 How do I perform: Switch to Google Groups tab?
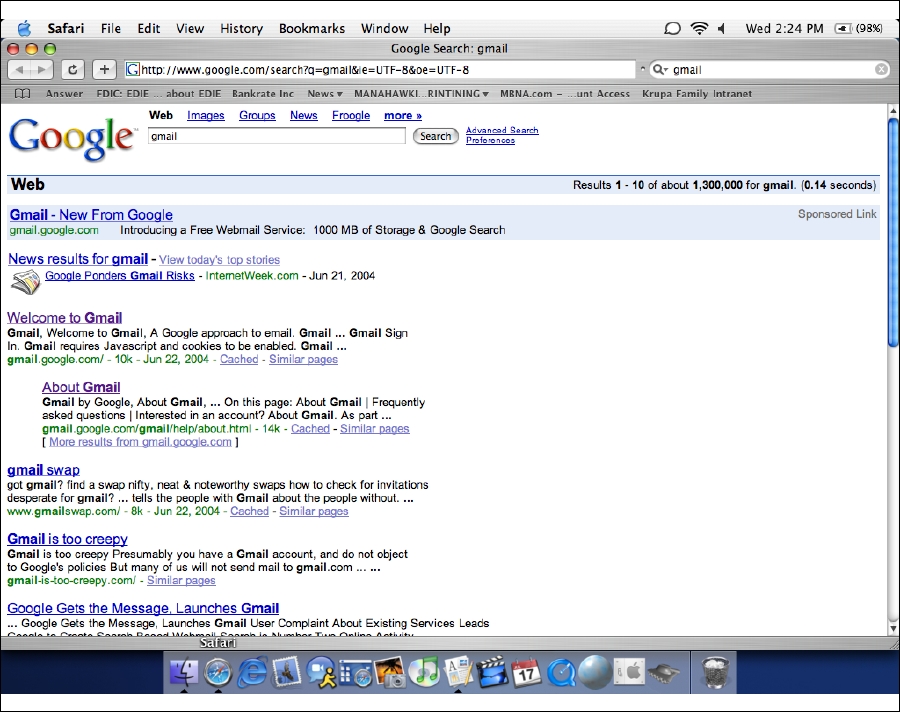click(x=257, y=115)
